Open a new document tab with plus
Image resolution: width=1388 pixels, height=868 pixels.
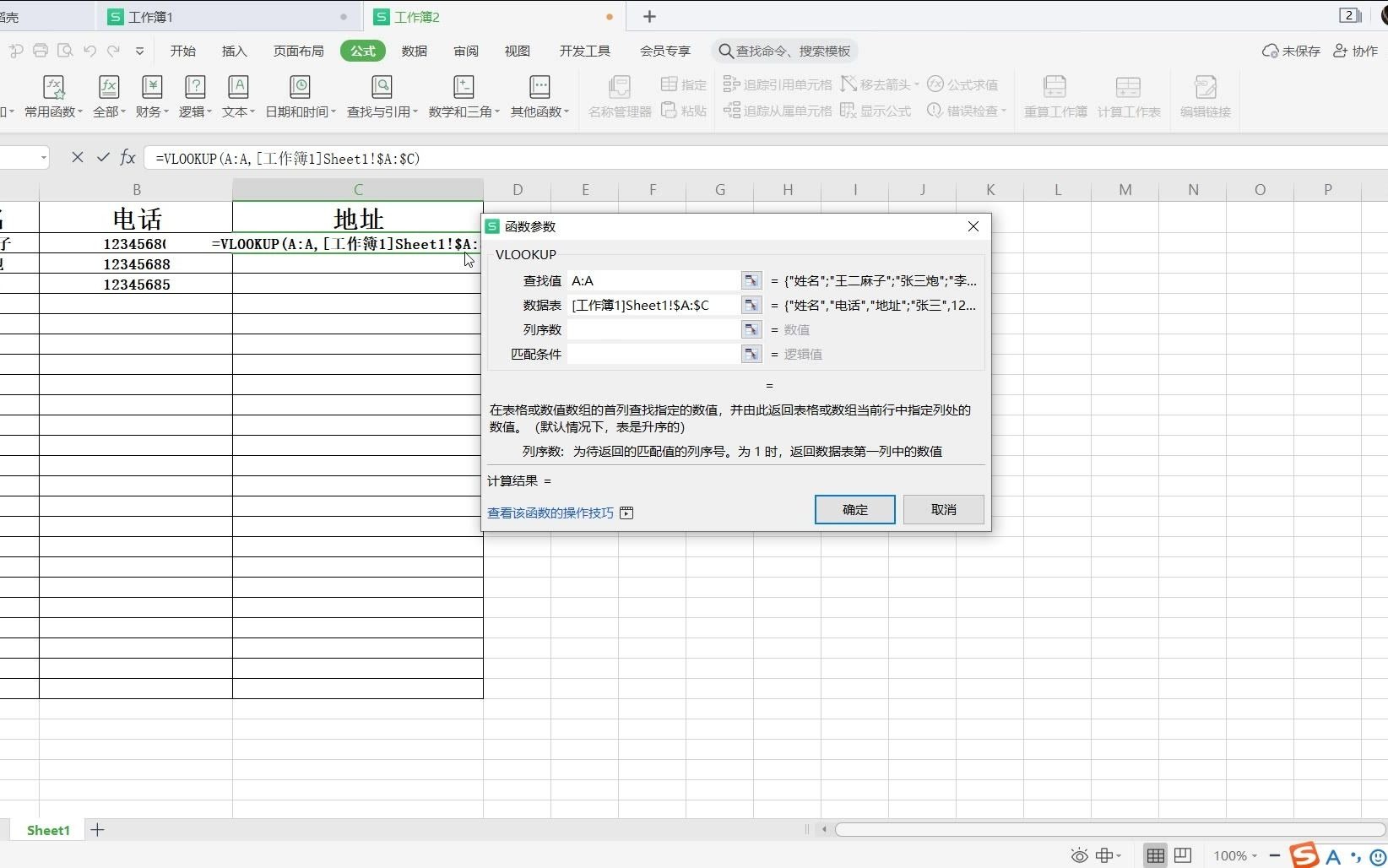click(x=649, y=16)
